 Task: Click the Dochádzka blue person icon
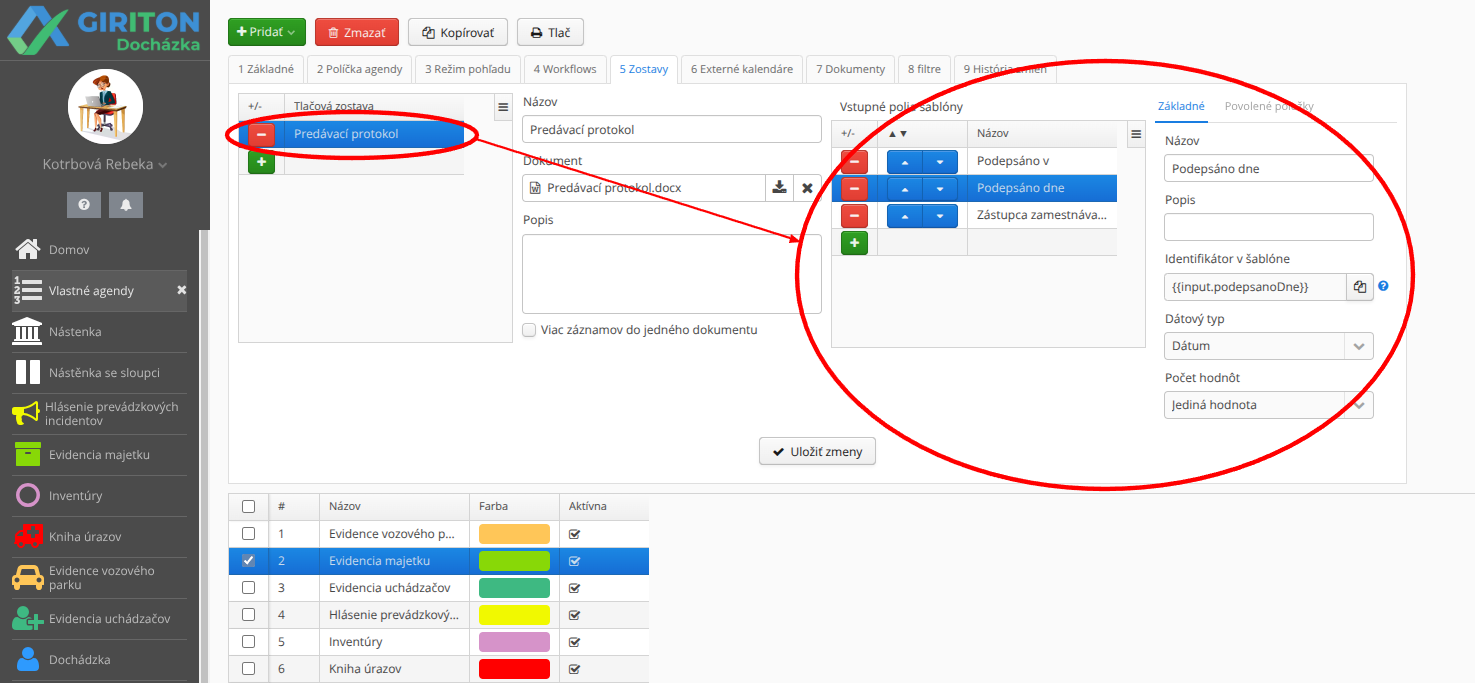(28, 660)
